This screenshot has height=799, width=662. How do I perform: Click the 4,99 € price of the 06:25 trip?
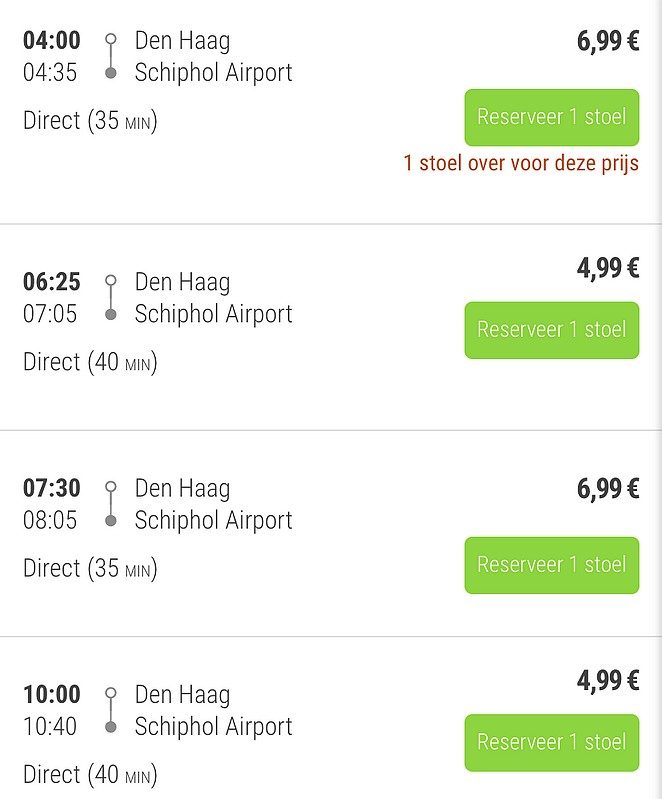pos(608,268)
